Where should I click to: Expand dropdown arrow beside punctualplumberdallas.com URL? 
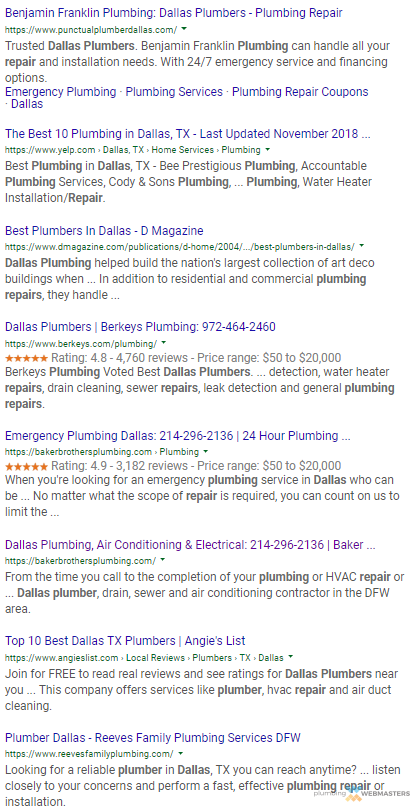pyautogui.click(x=185, y=29)
